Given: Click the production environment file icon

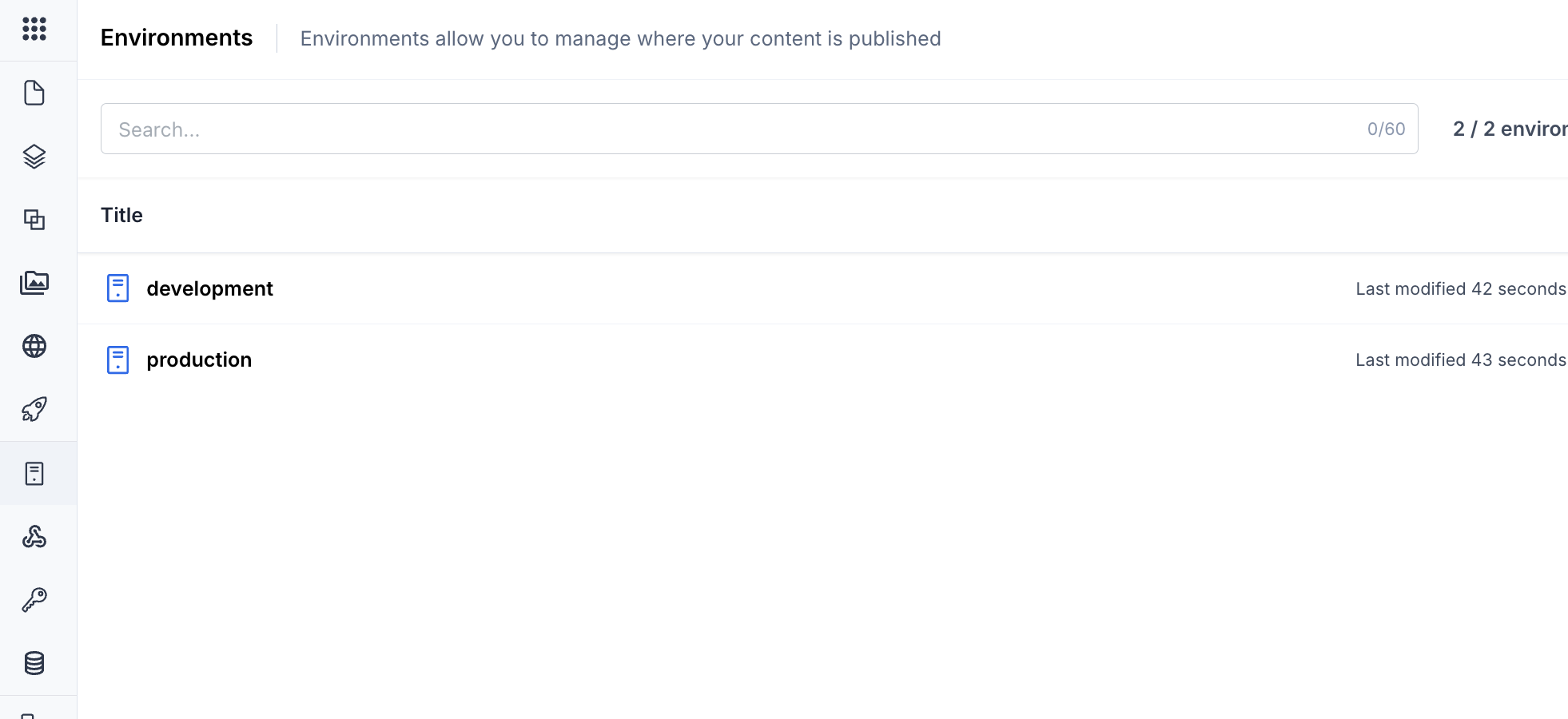Looking at the screenshot, I should click(x=117, y=359).
